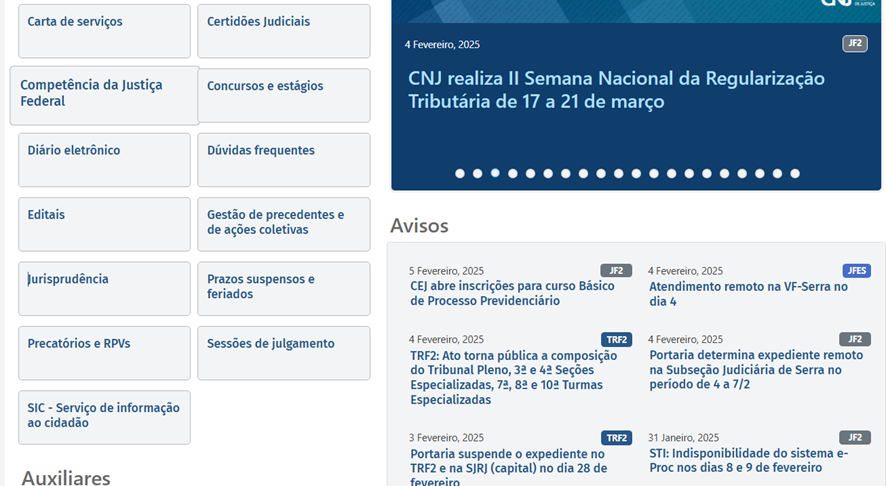886x486 pixels.
Task: Open Dúvidas frequentes card
Action: pyautogui.click(x=284, y=160)
